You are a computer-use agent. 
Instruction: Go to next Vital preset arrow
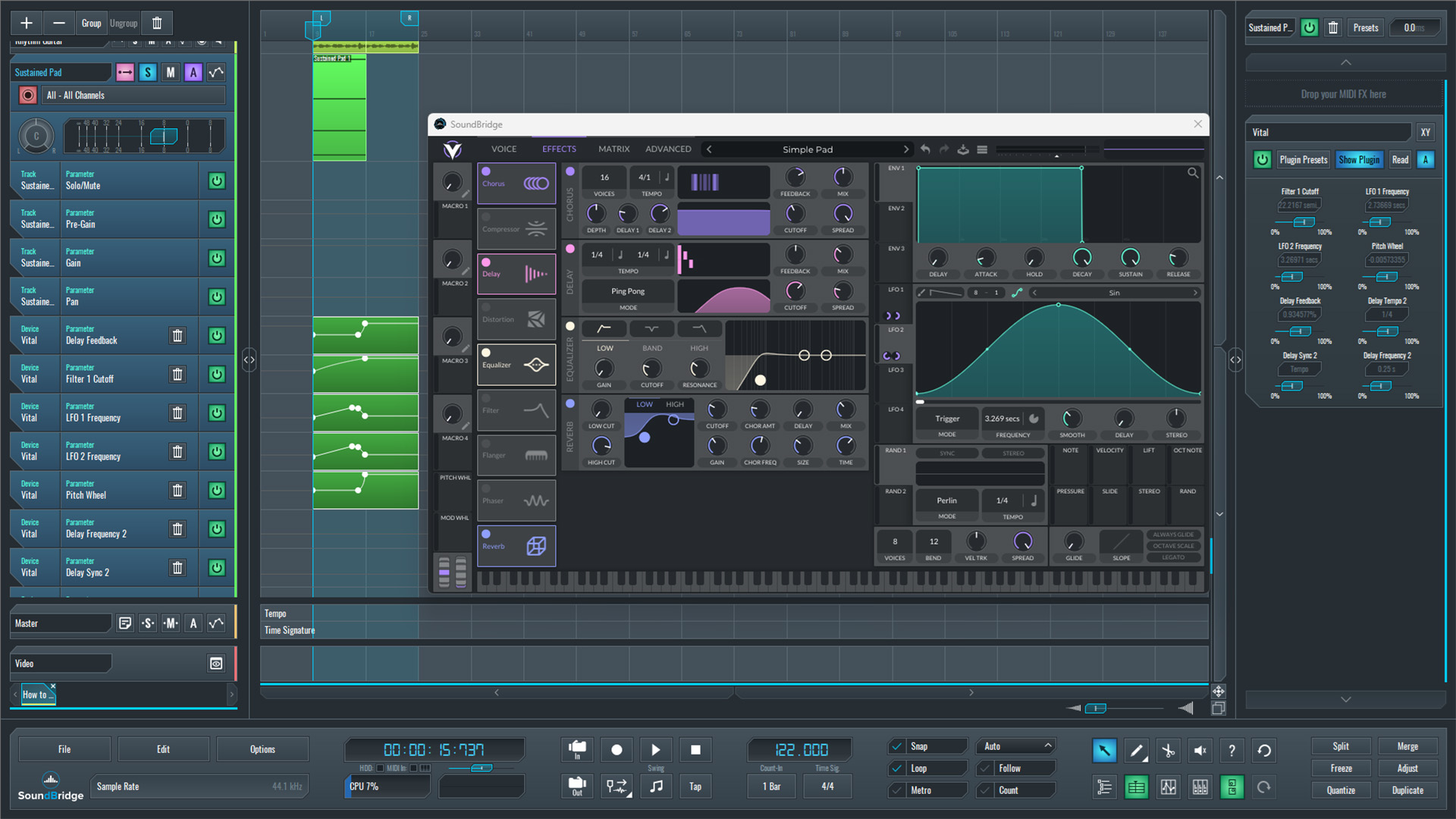pos(905,149)
